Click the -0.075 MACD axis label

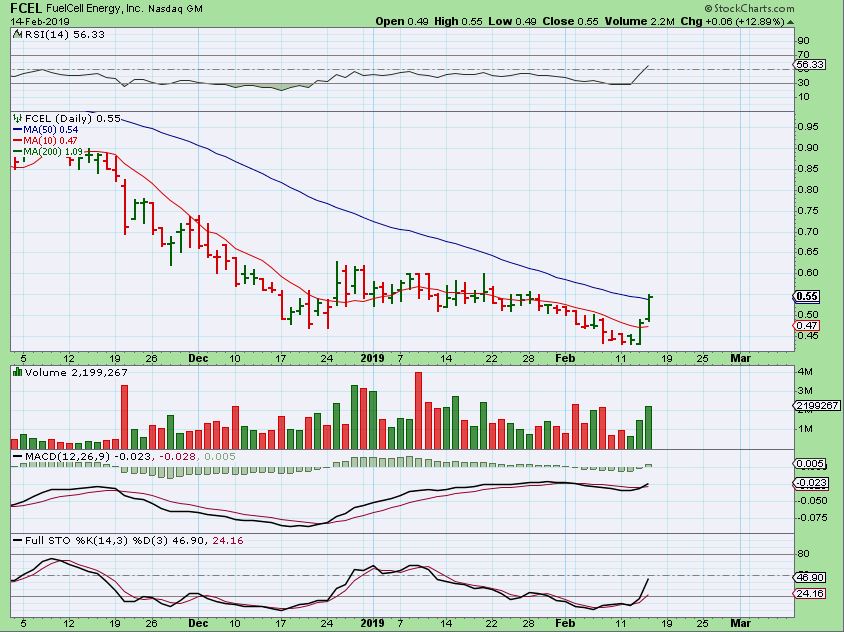812,517
